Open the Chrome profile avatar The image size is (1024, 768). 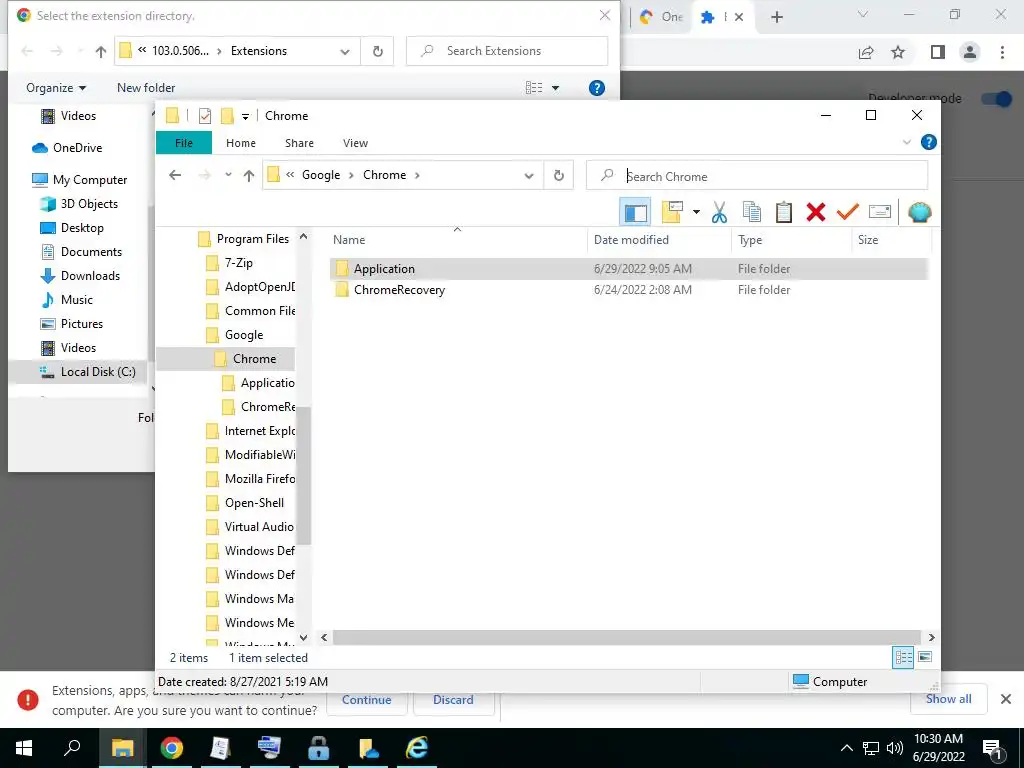click(x=970, y=52)
